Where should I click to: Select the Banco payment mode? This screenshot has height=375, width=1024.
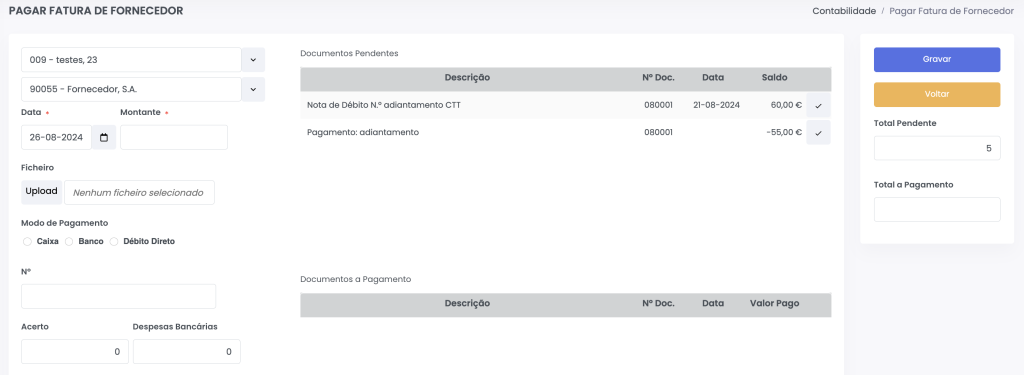pyautogui.click(x=69, y=242)
